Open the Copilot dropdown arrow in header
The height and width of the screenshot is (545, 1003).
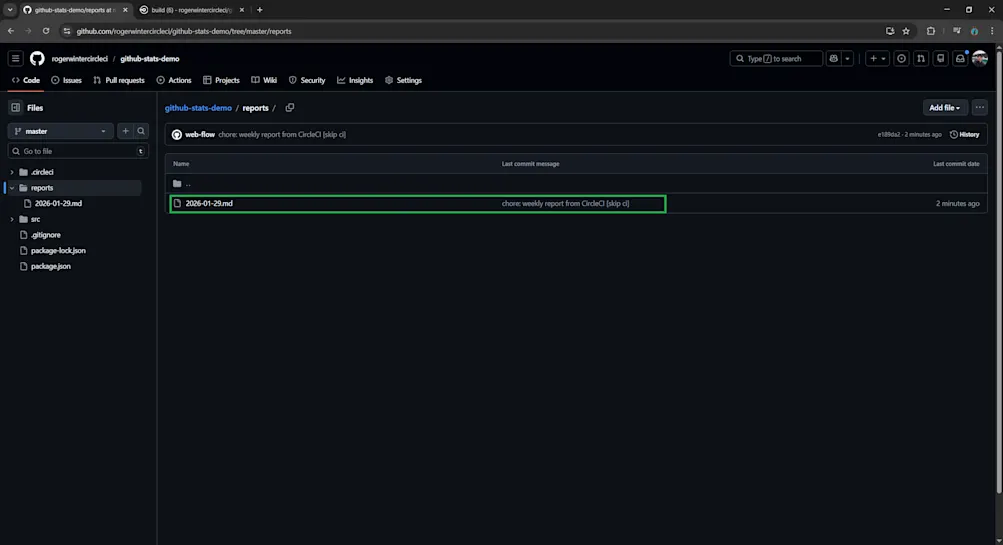(848, 58)
